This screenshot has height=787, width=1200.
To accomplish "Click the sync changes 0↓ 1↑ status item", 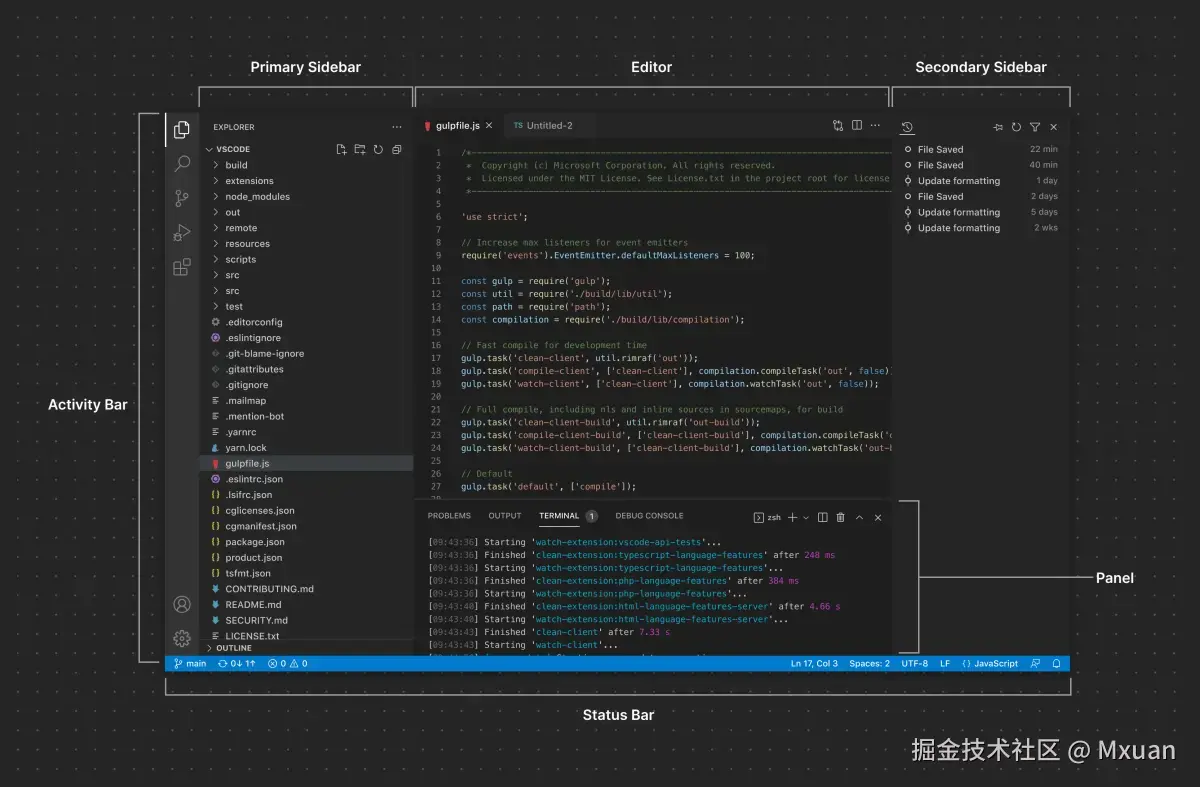I will [236, 663].
